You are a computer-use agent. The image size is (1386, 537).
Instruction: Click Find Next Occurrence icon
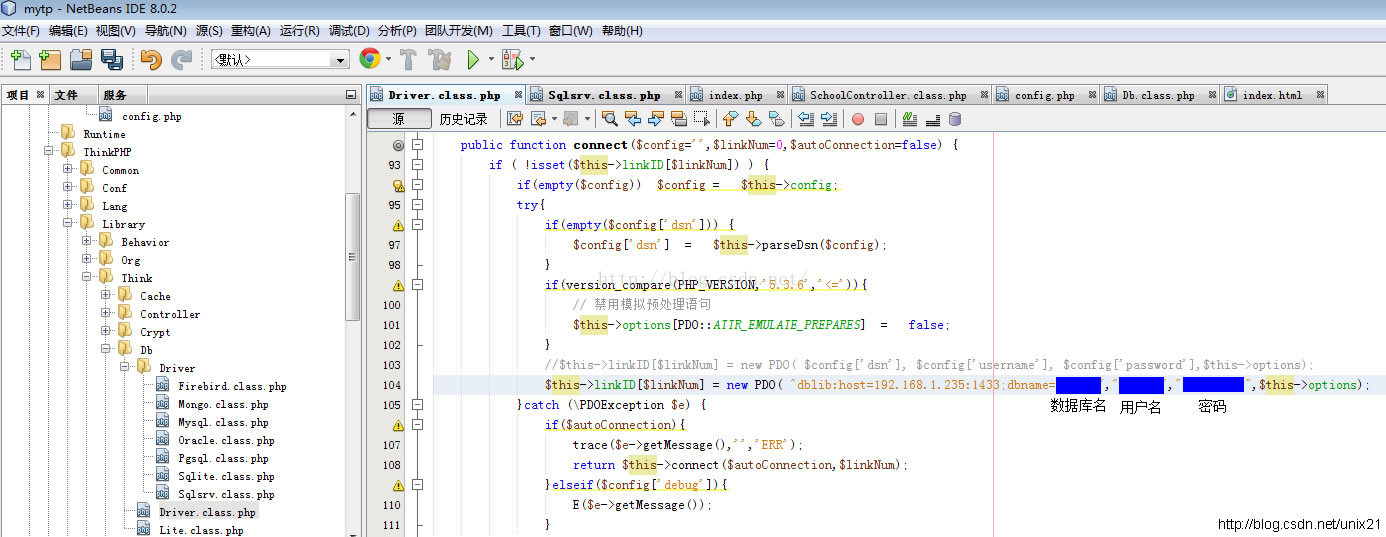point(655,119)
